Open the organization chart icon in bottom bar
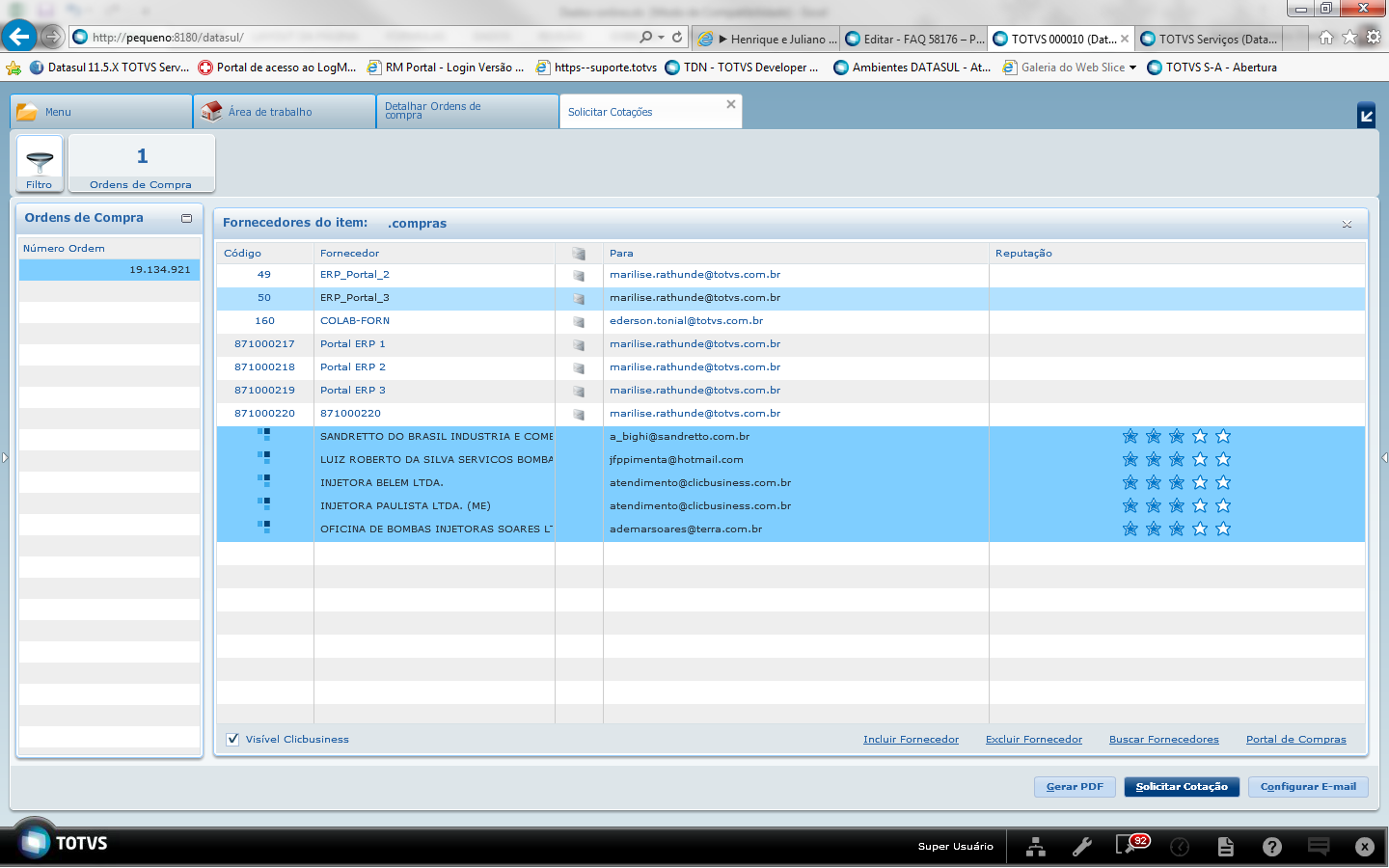The image size is (1389, 868). tap(1036, 847)
